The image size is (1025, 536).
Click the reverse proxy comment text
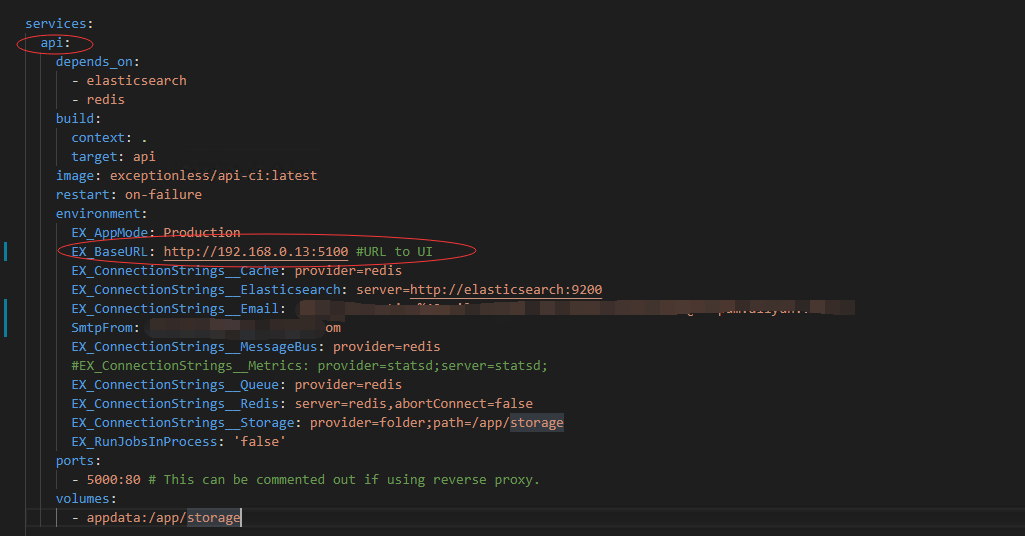coord(344,479)
